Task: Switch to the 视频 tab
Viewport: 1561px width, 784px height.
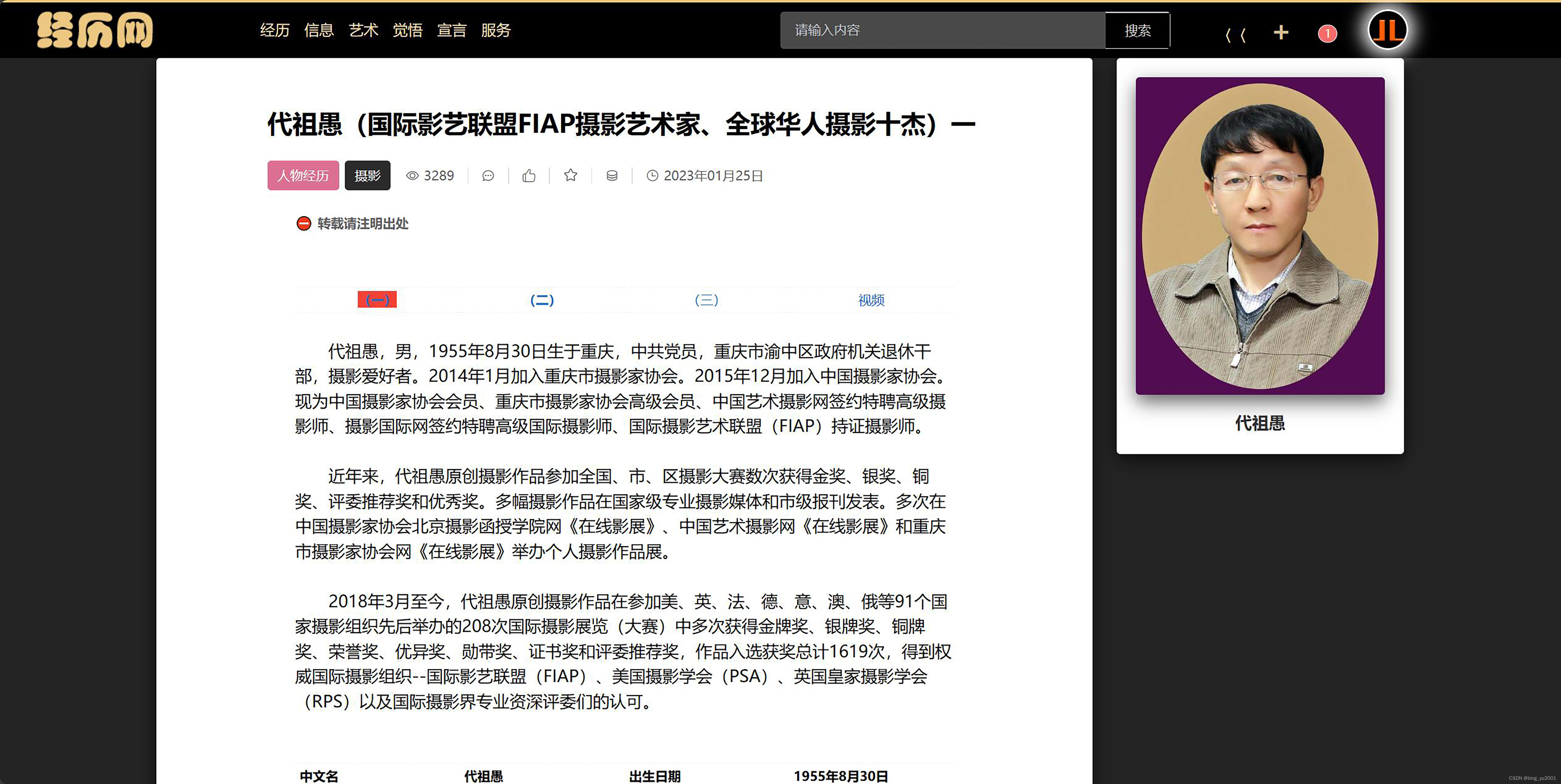Action: pos(871,300)
